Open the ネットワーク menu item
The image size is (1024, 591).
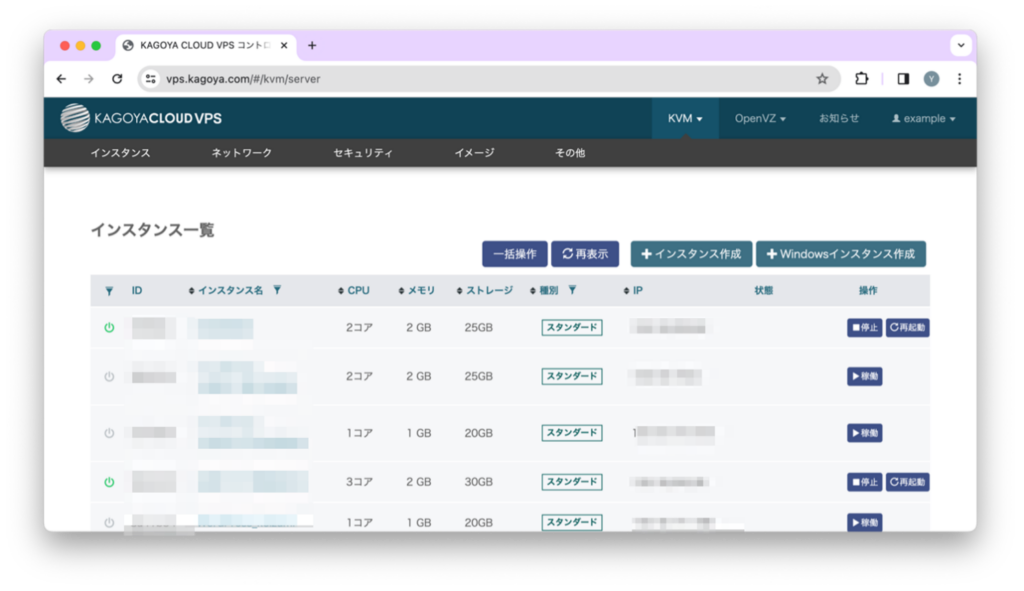click(x=241, y=153)
